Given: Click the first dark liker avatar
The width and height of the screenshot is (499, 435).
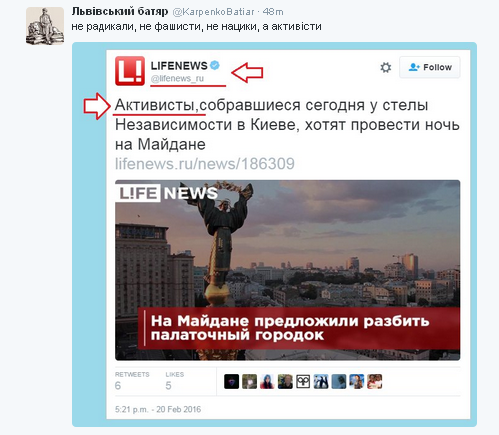Looking at the screenshot, I should tap(232, 381).
